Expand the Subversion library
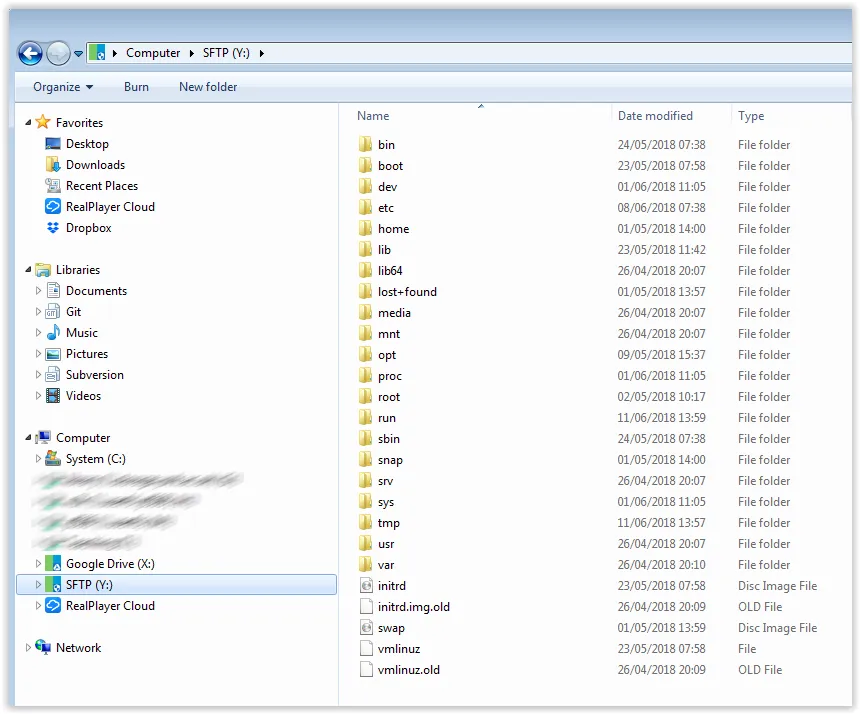The width and height of the screenshot is (860, 714). click(38, 375)
